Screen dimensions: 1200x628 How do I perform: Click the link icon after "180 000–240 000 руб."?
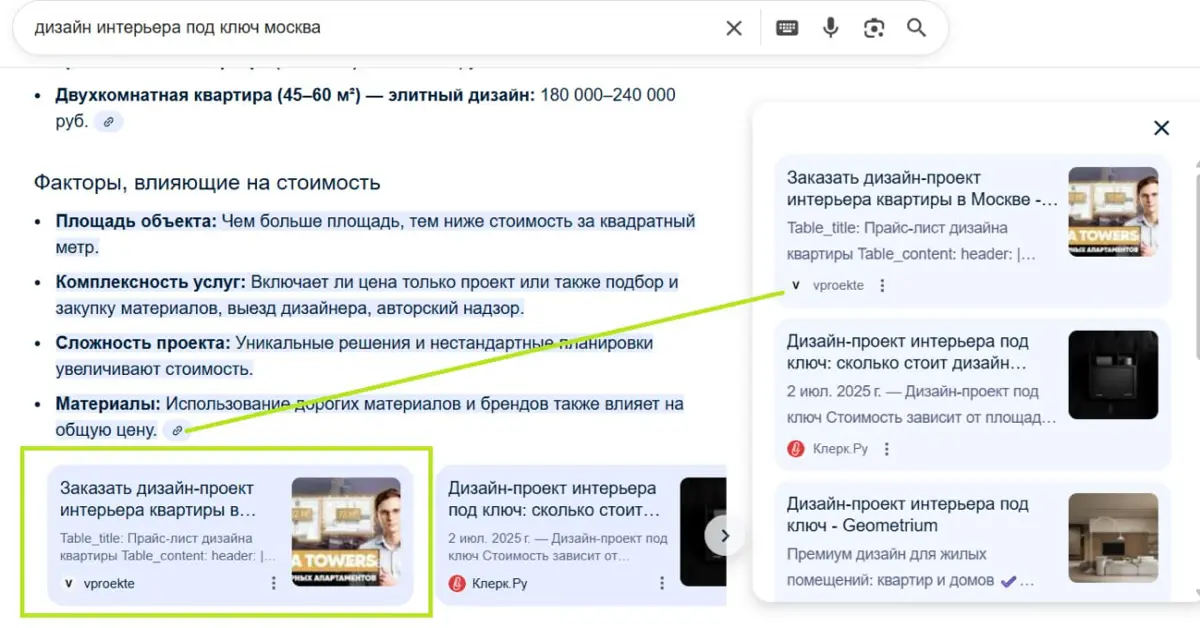pos(108,121)
